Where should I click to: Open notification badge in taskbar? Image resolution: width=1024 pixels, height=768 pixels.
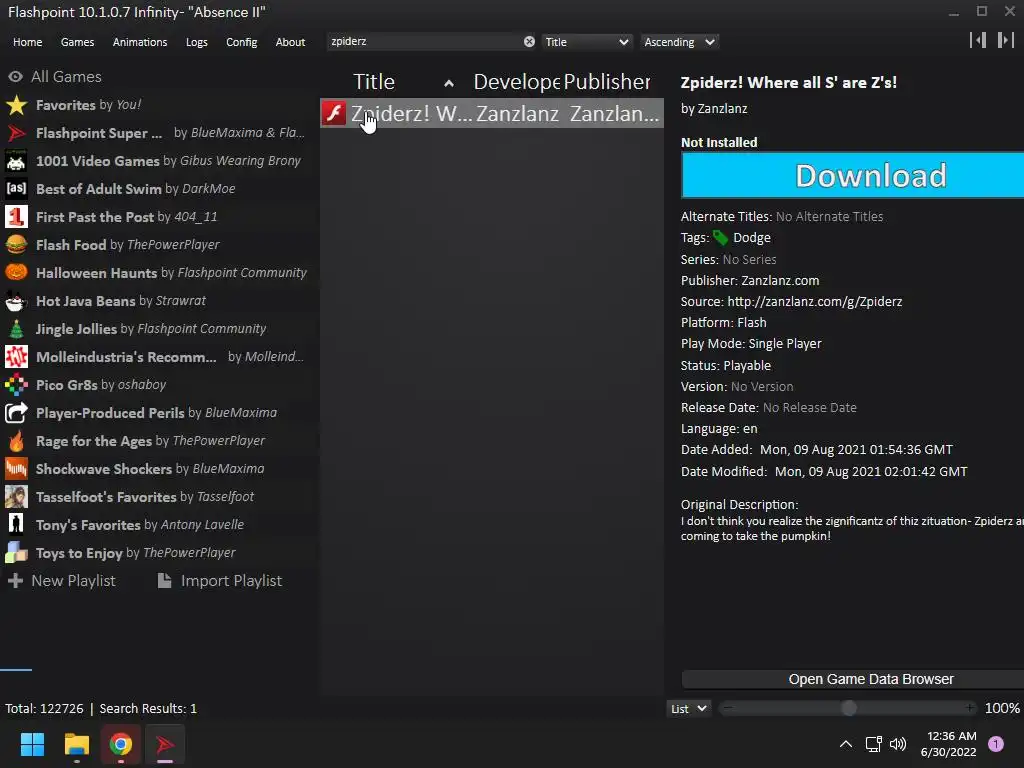click(x=996, y=744)
